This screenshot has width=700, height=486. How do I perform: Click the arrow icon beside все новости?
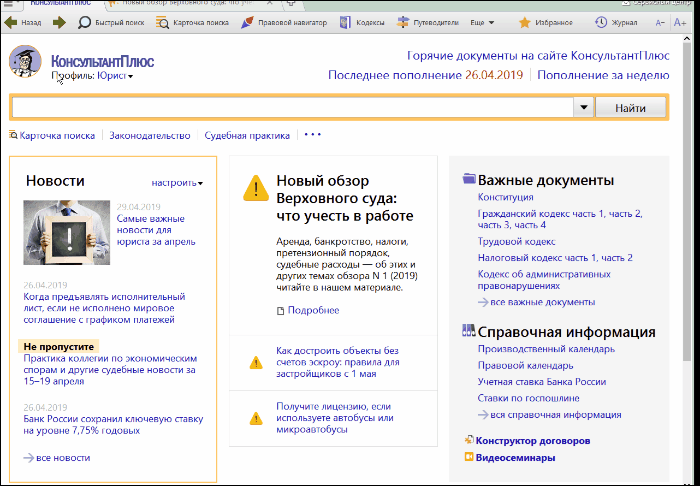(29, 458)
